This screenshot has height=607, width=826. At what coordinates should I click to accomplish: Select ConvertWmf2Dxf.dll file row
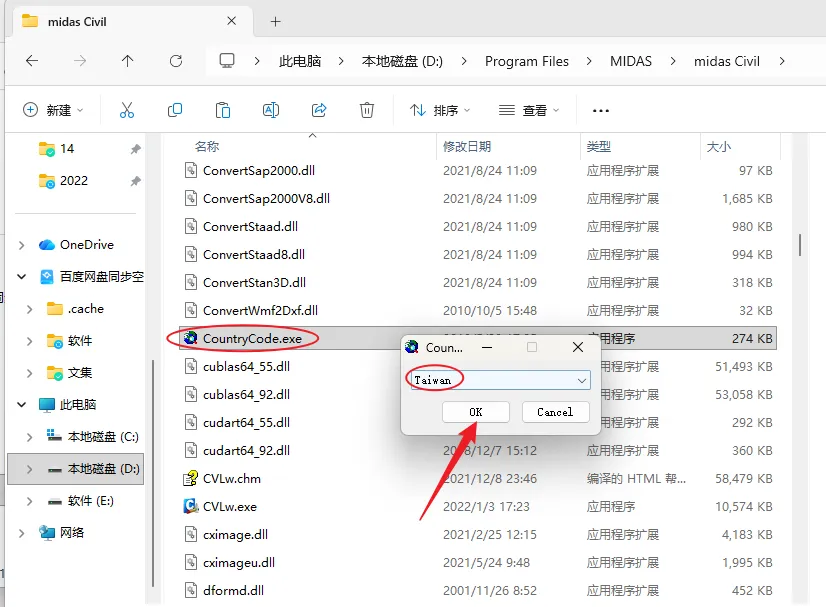click(478, 310)
